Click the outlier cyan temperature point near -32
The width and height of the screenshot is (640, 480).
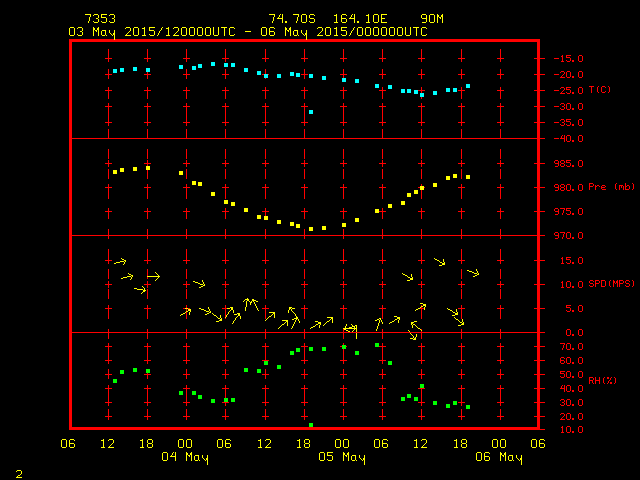pos(311,112)
